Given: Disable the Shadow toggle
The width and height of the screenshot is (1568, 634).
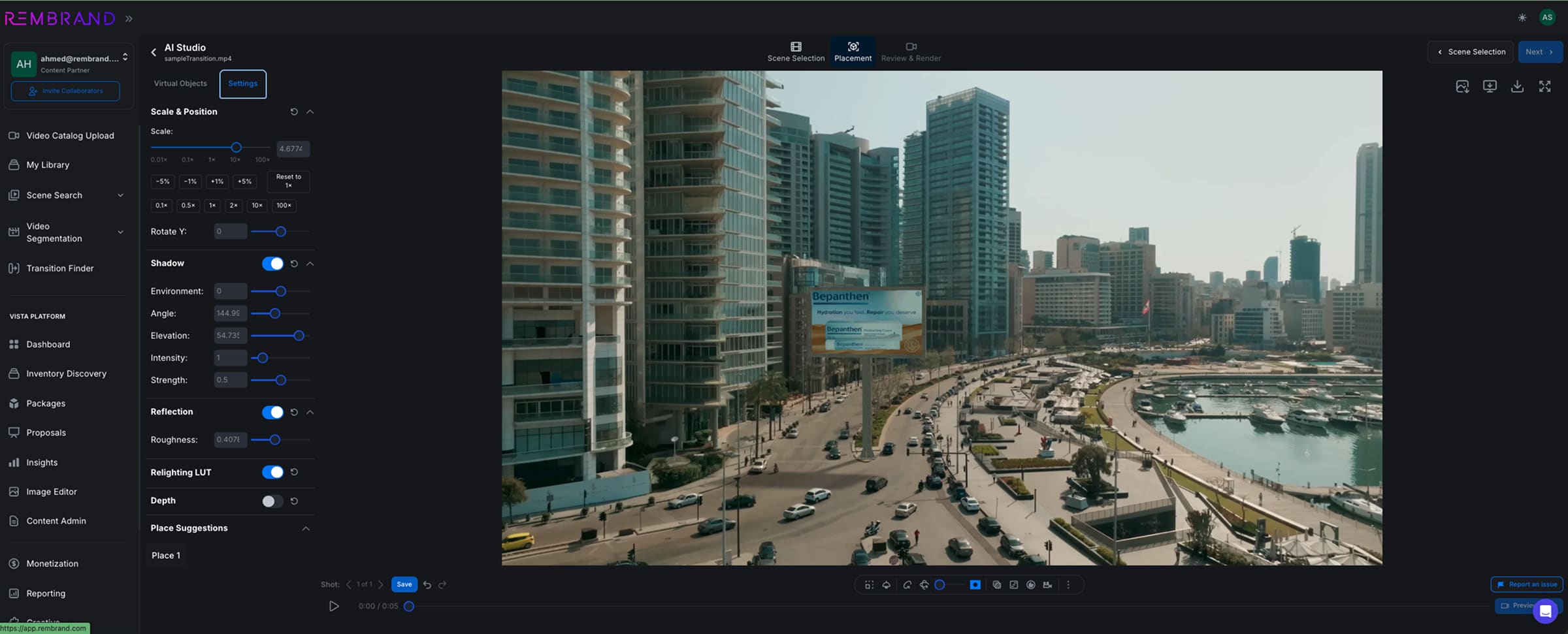Looking at the screenshot, I should [x=273, y=263].
